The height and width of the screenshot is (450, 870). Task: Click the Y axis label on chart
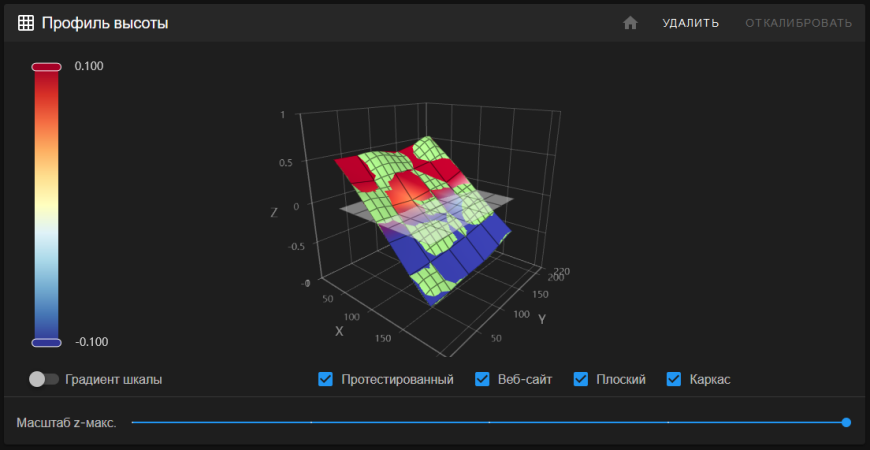(541, 319)
